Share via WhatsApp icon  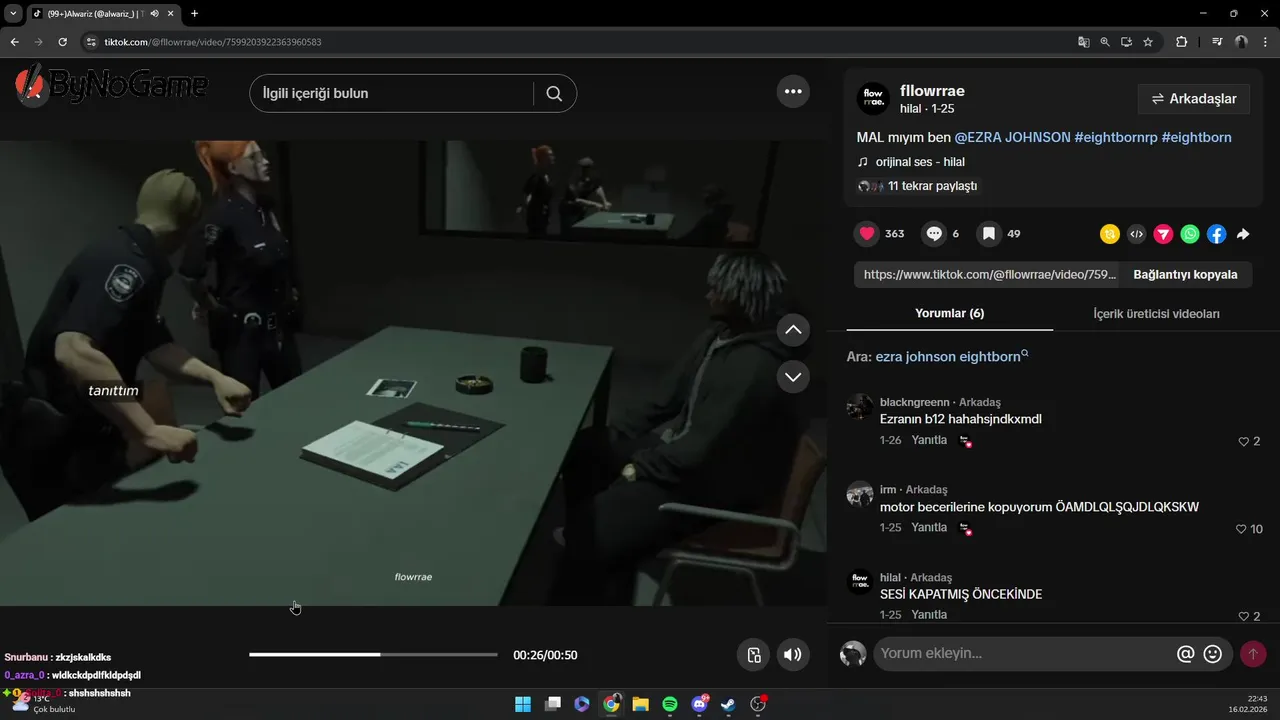1190,234
